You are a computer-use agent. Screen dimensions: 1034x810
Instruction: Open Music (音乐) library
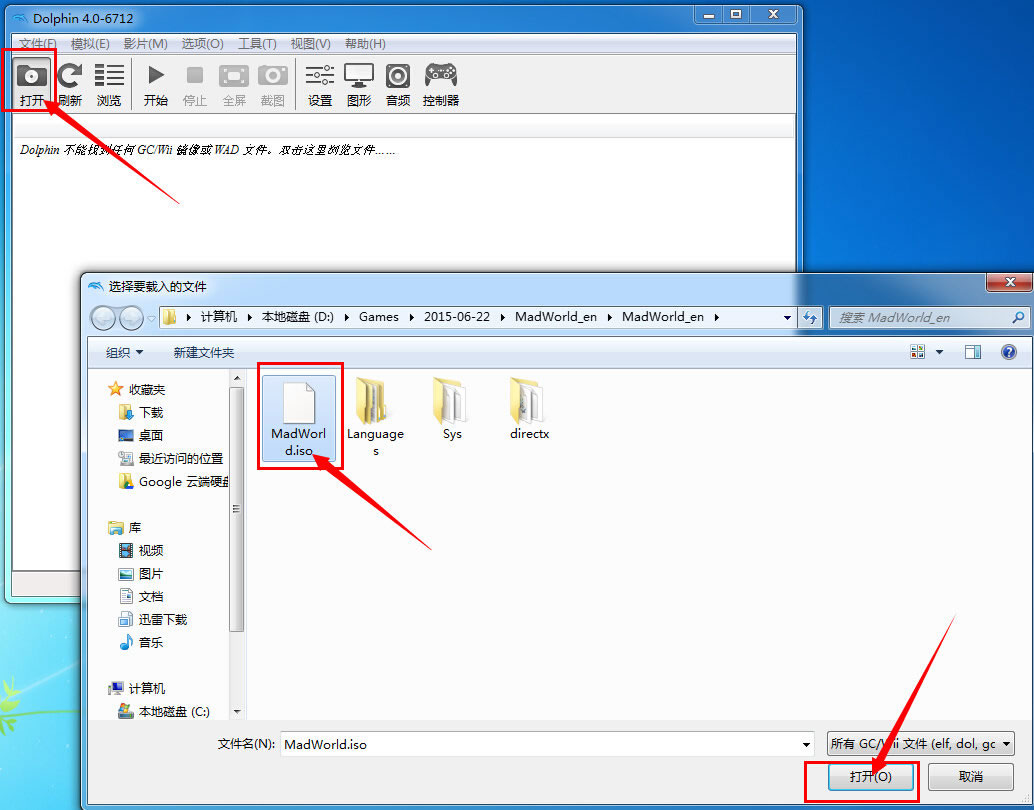[x=142, y=642]
